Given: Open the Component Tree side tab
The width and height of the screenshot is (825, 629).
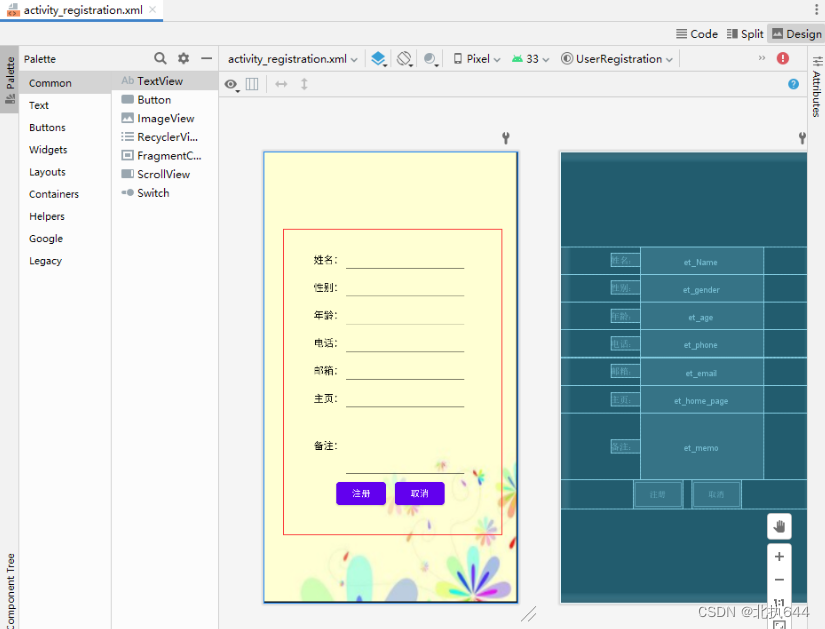Looking at the screenshot, I should coord(10,591).
